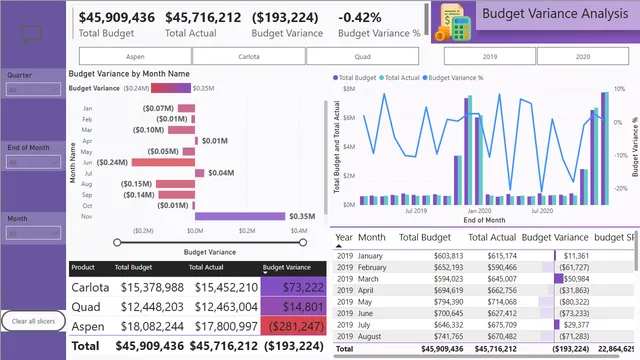This screenshot has height=360, width=640.
Task: Click the monthly table horizontal scrollbar
Action: point(476,356)
